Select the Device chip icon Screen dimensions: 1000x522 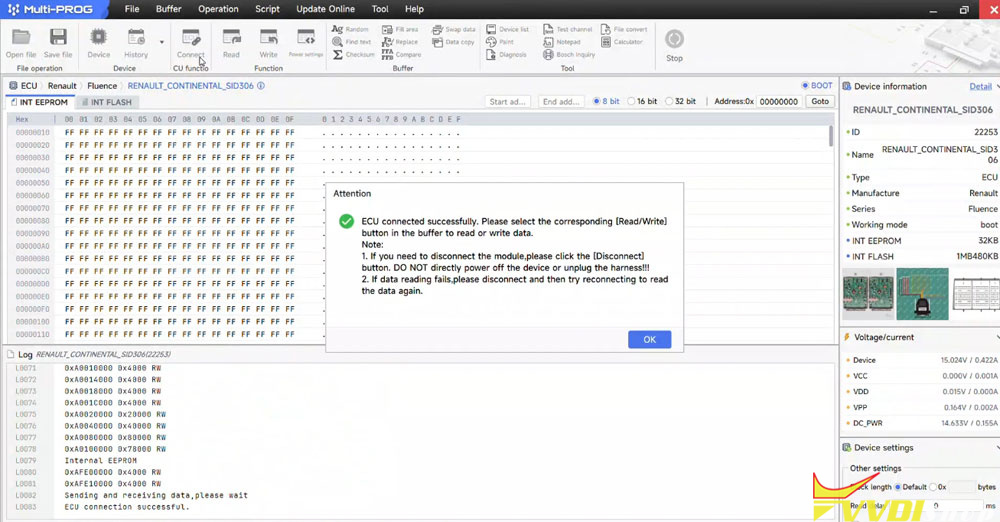tap(99, 40)
